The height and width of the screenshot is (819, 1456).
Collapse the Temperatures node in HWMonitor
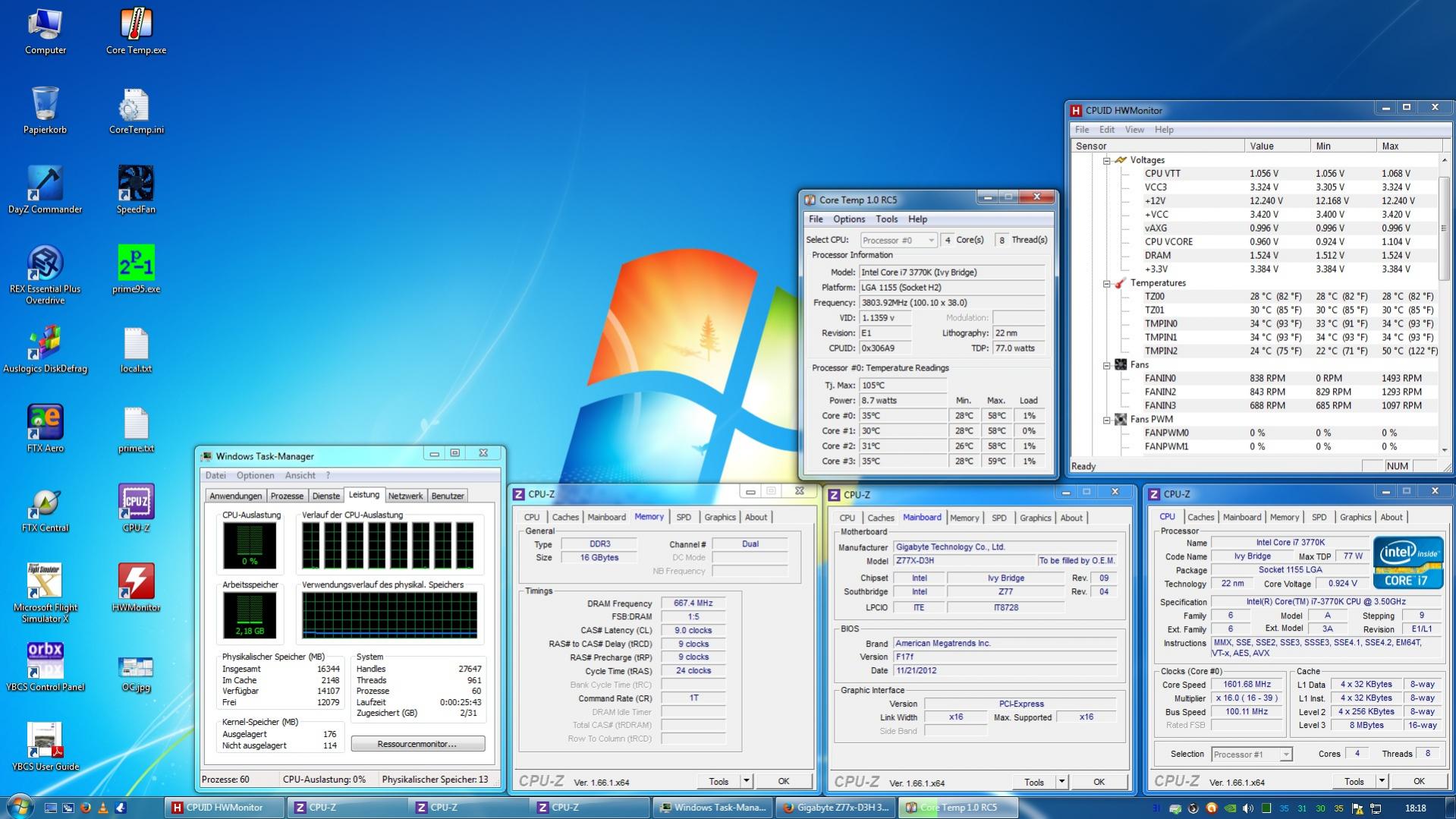[x=1106, y=283]
